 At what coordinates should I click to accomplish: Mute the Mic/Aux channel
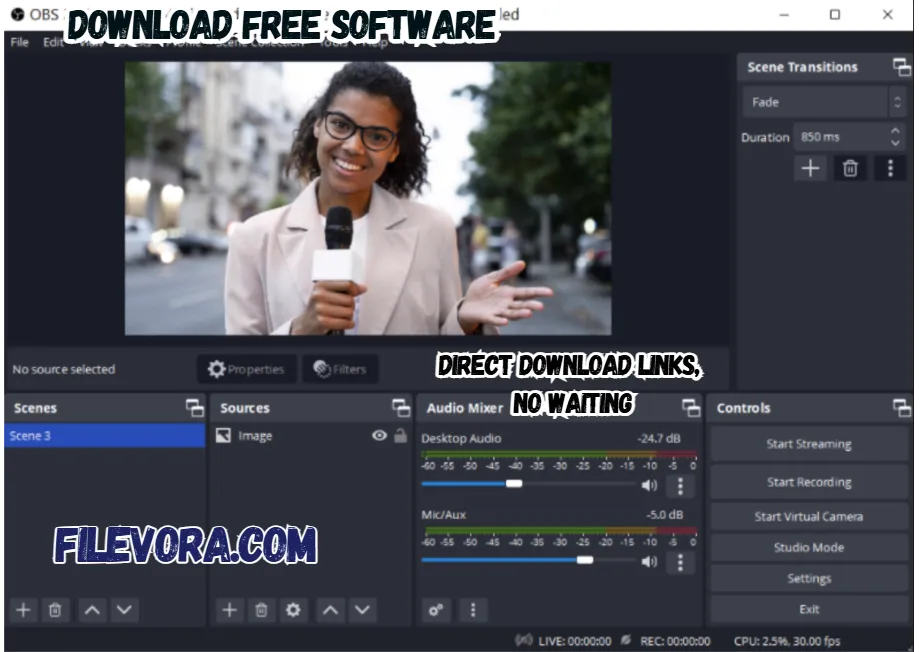click(x=651, y=561)
